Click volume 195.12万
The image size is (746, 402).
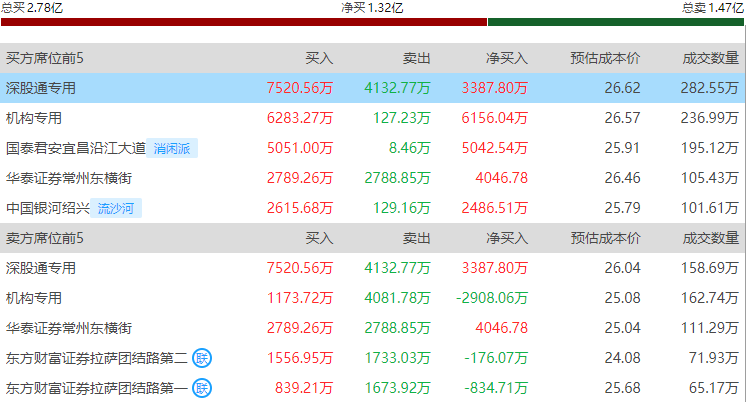click(709, 148)
